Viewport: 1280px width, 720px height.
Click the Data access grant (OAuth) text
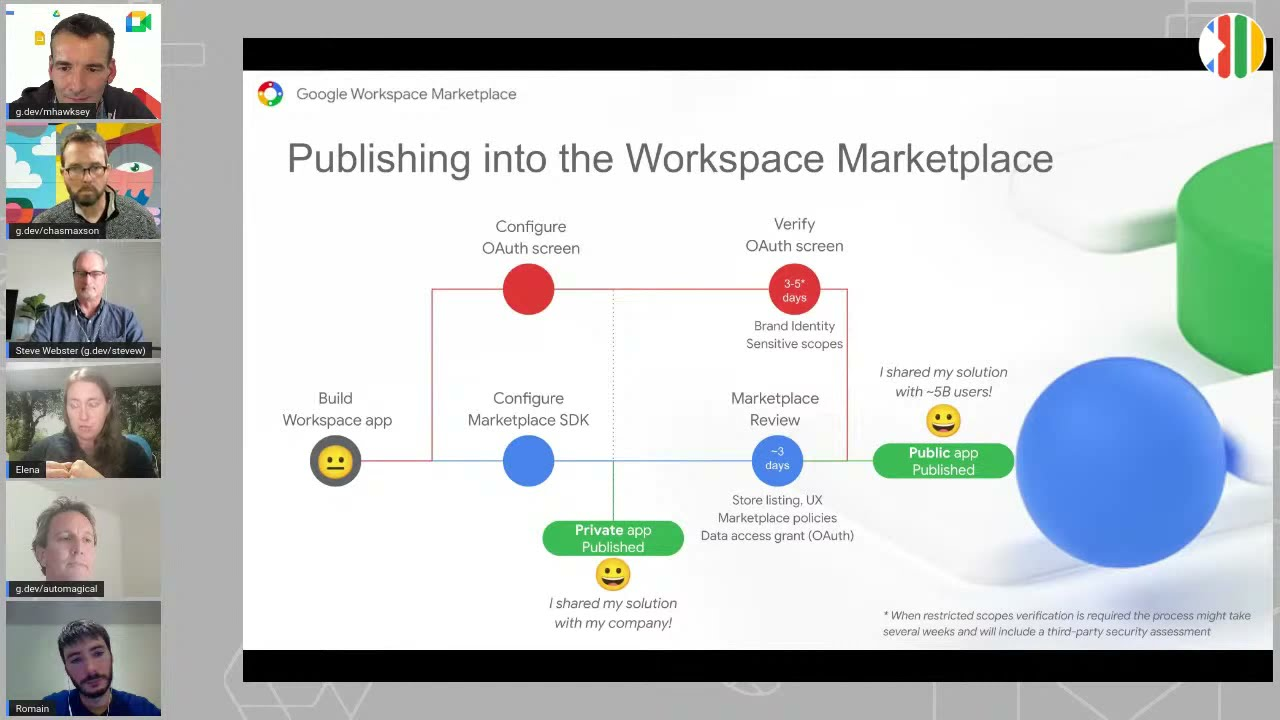coord(777,536)
